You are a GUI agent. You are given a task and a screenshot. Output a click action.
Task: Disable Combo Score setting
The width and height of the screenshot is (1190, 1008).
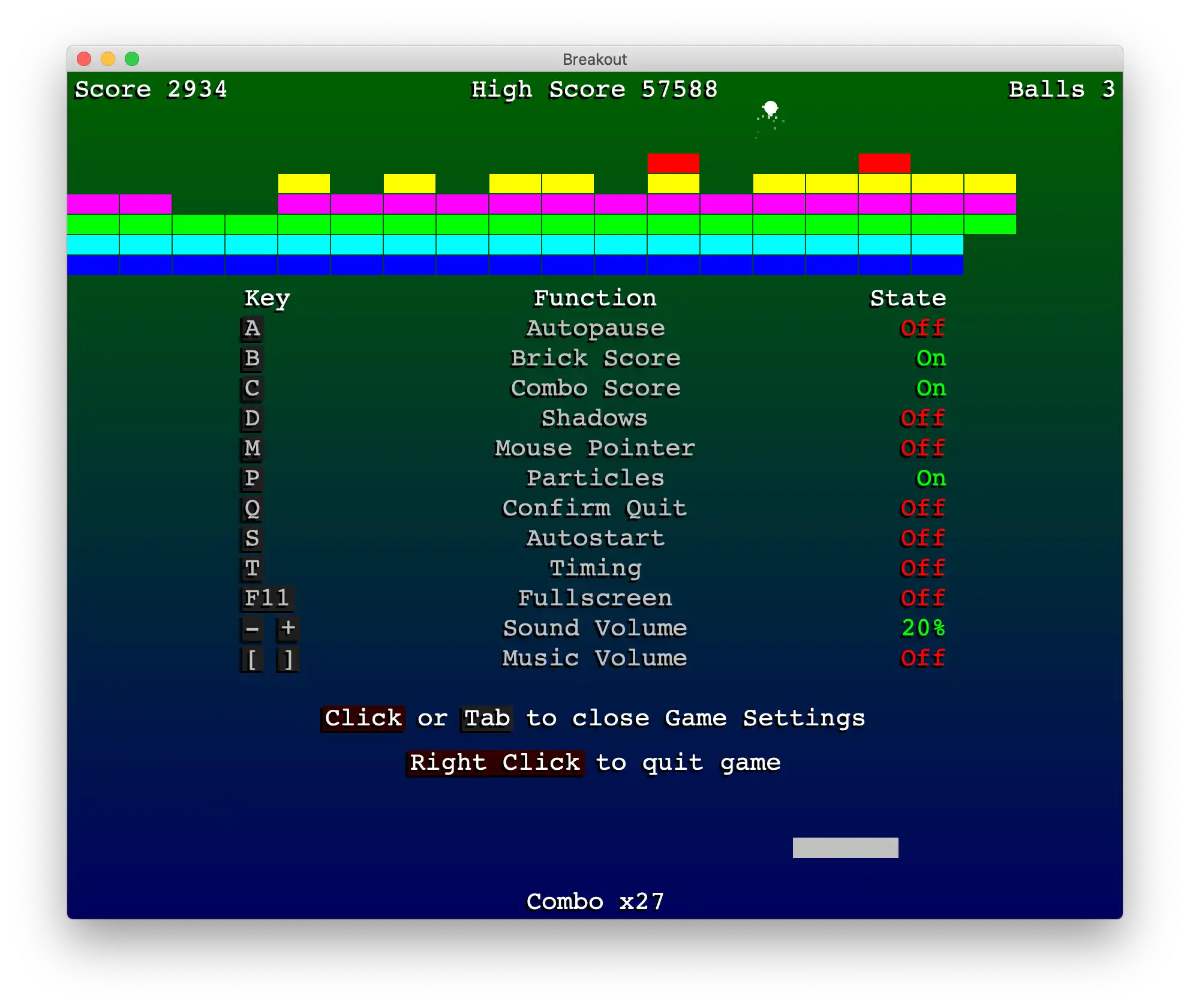[595, 387]
